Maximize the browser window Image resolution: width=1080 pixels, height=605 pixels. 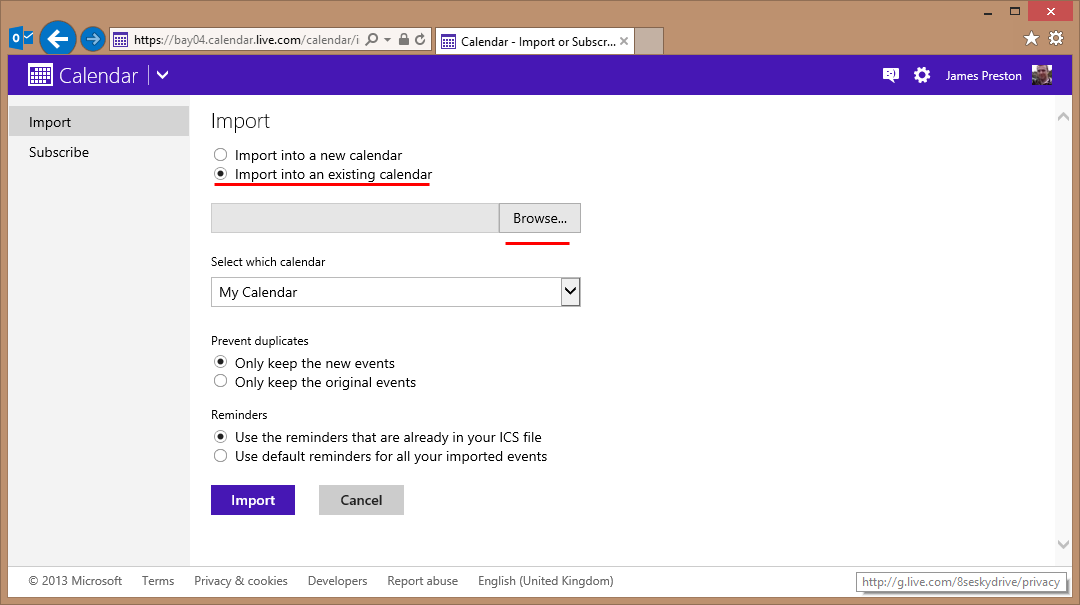(1015, 11)
